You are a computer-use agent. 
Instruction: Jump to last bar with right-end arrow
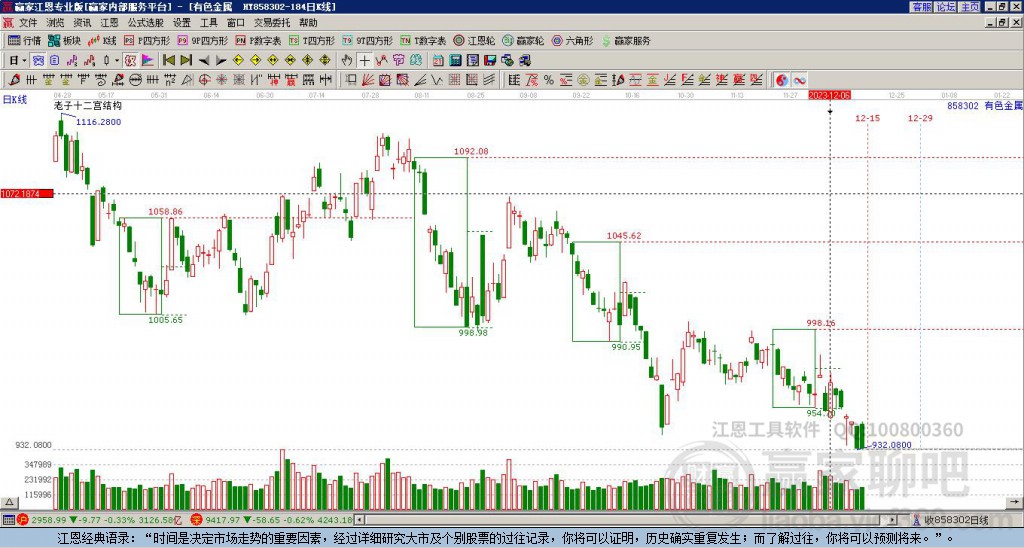[186, 61]
